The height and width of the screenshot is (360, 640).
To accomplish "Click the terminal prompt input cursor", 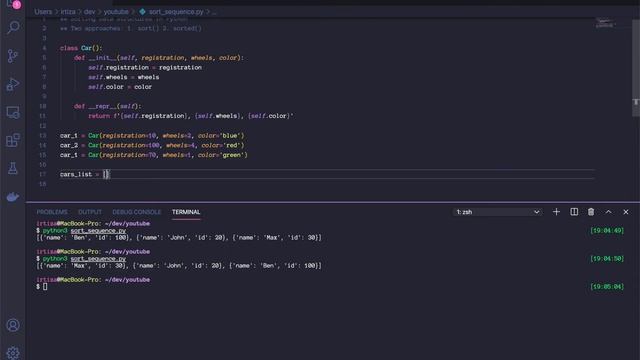I will (x=45, y=287).
